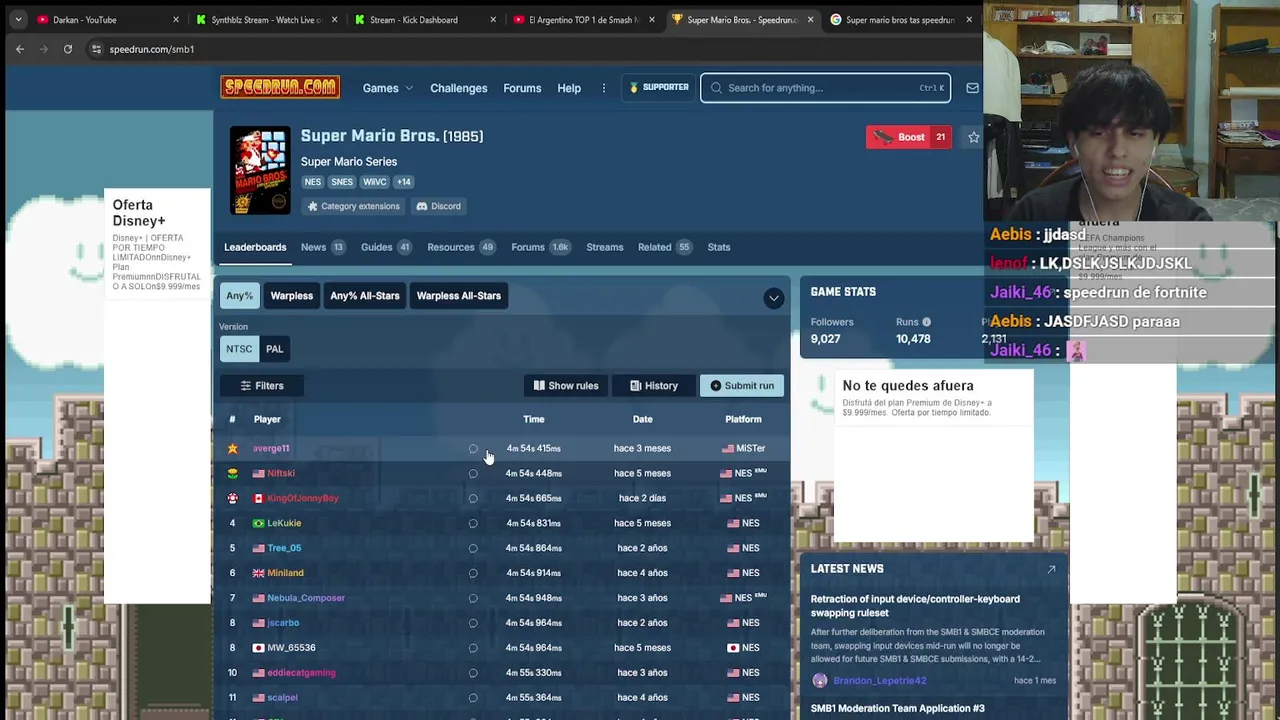Open the Guides tab
The height and width of the screenshot is (720, 1280).
386,247
